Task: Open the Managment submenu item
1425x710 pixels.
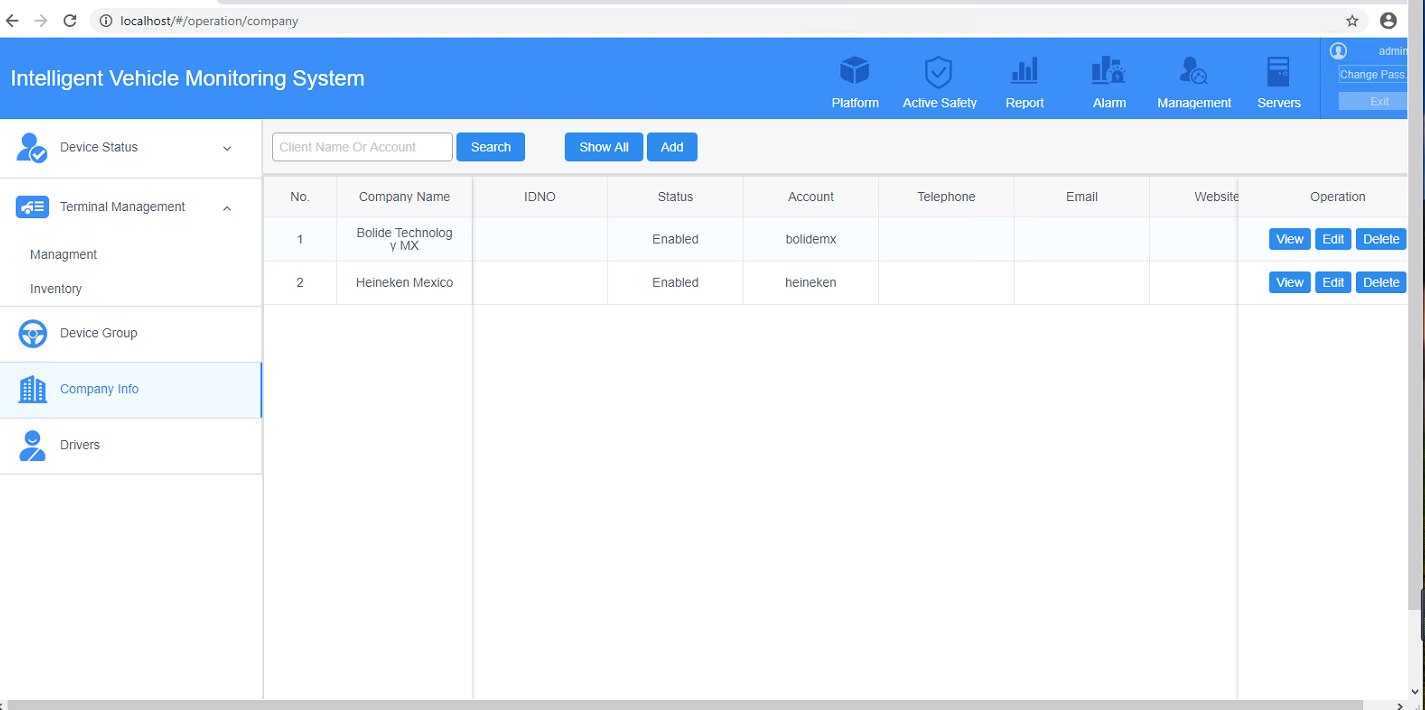Action: point(63,255)
